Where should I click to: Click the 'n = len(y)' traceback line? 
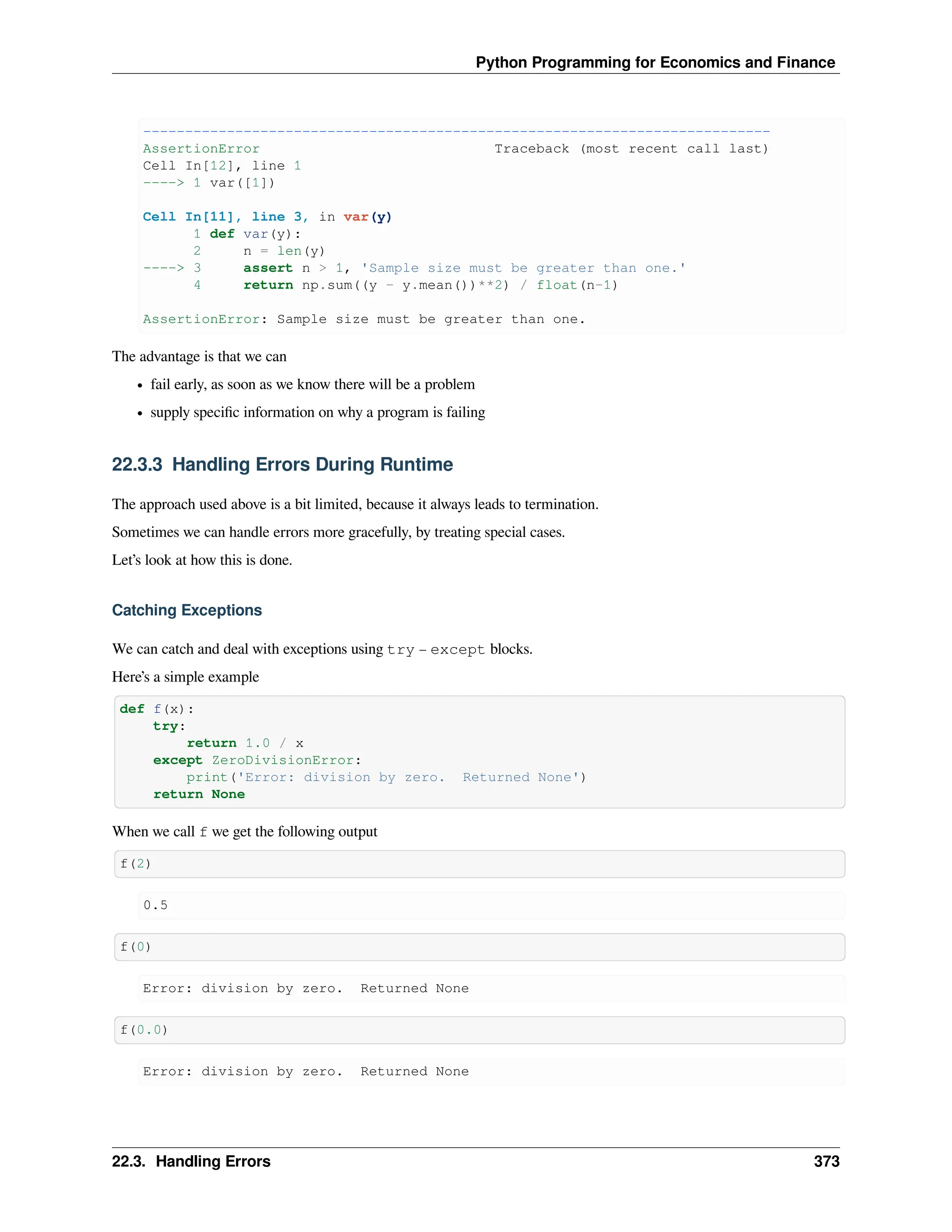[259, 251]
